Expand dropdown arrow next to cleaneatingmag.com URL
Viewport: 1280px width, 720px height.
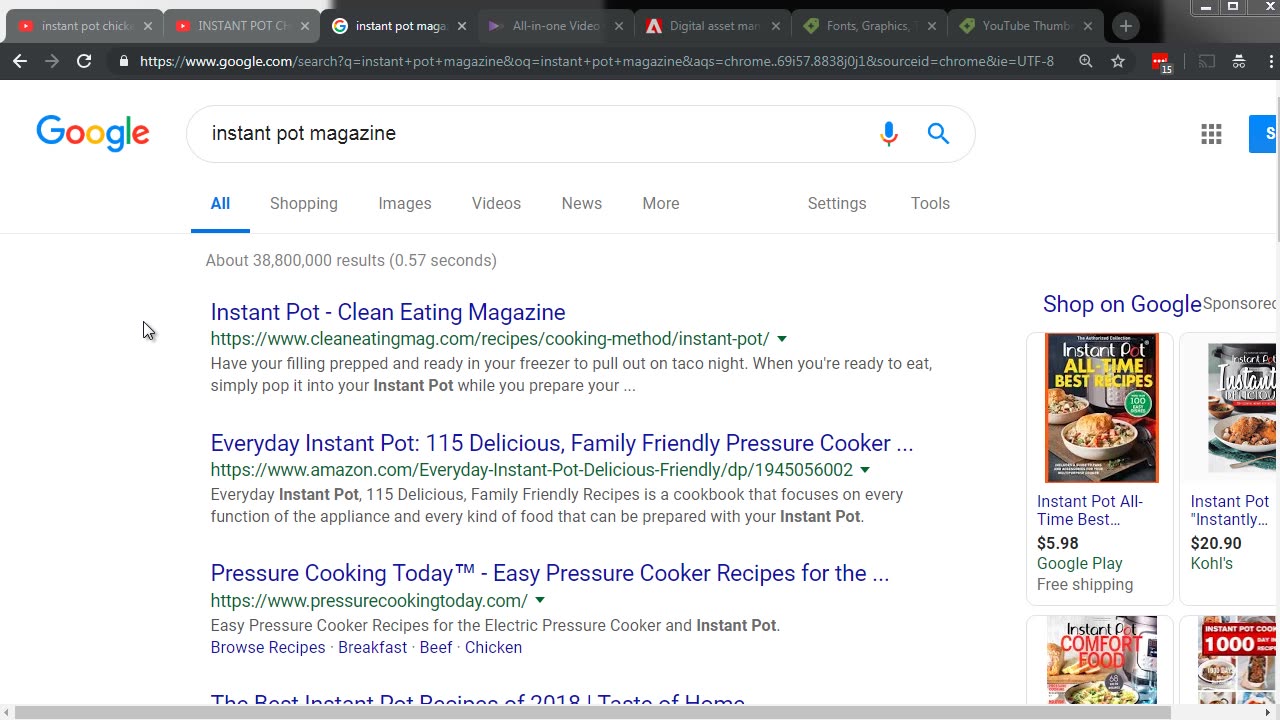[782, 339]
